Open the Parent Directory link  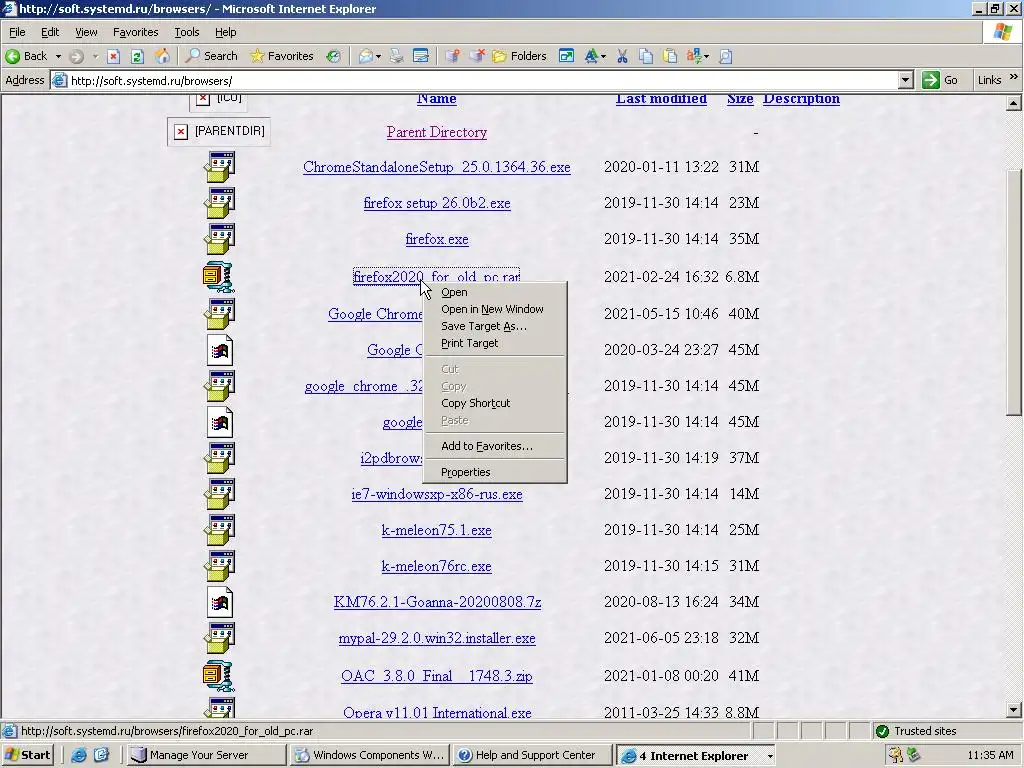437,132
